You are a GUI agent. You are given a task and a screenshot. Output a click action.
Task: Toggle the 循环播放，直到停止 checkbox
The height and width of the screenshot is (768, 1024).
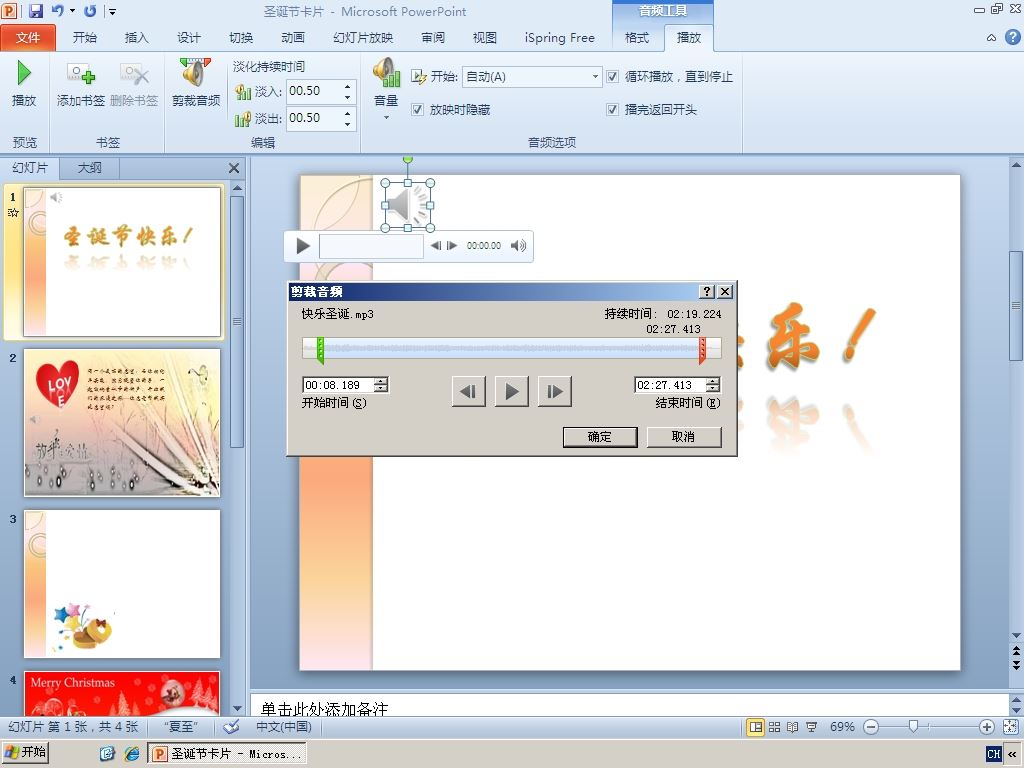point(613,76)
